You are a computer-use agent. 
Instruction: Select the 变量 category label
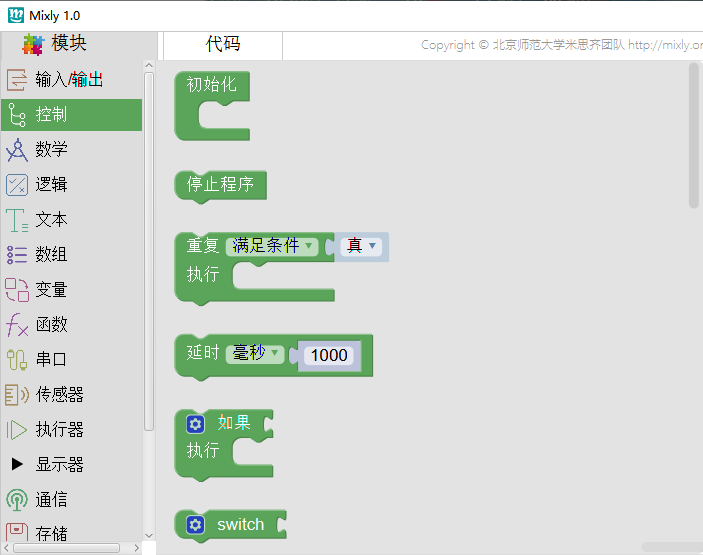pos(52,290)
